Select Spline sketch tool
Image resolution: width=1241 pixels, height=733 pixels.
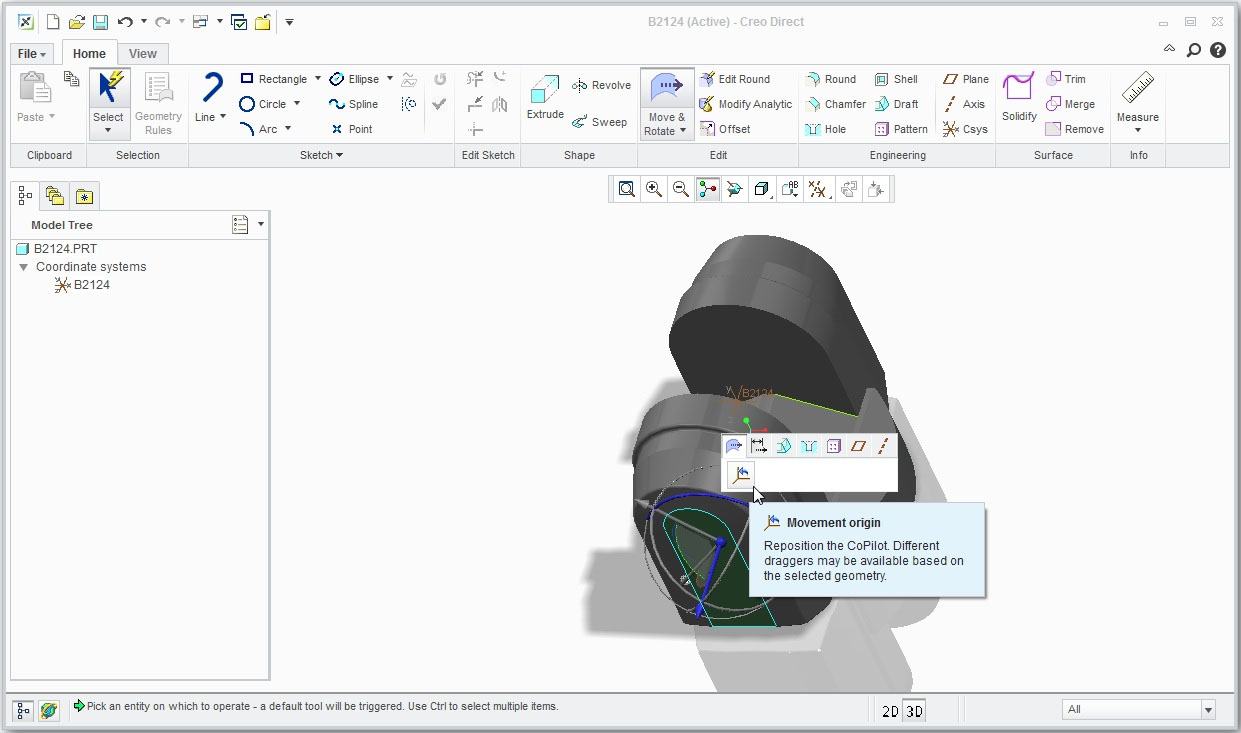(354, 104)
